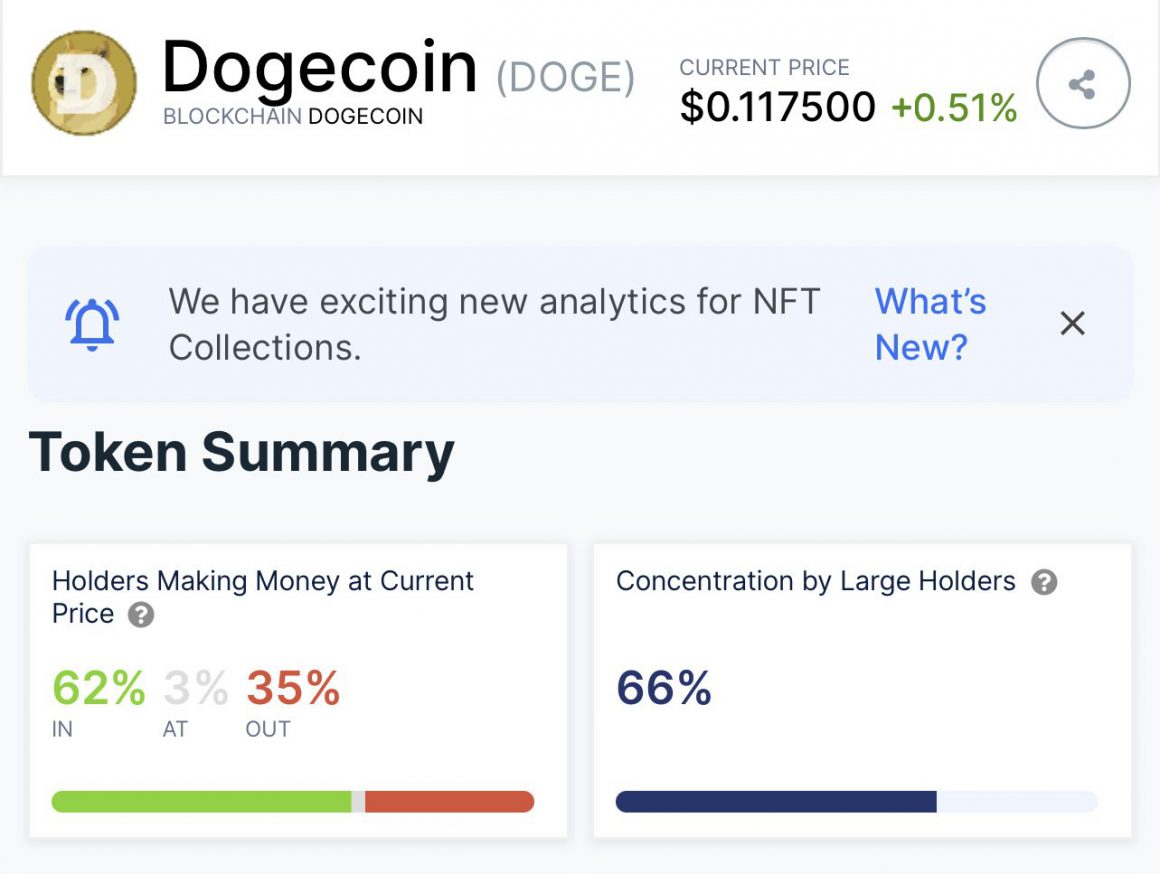The height and width of the screenshot is (874, 1160).
Task: Click the red OUT segment of the bar
Action: 450,801
